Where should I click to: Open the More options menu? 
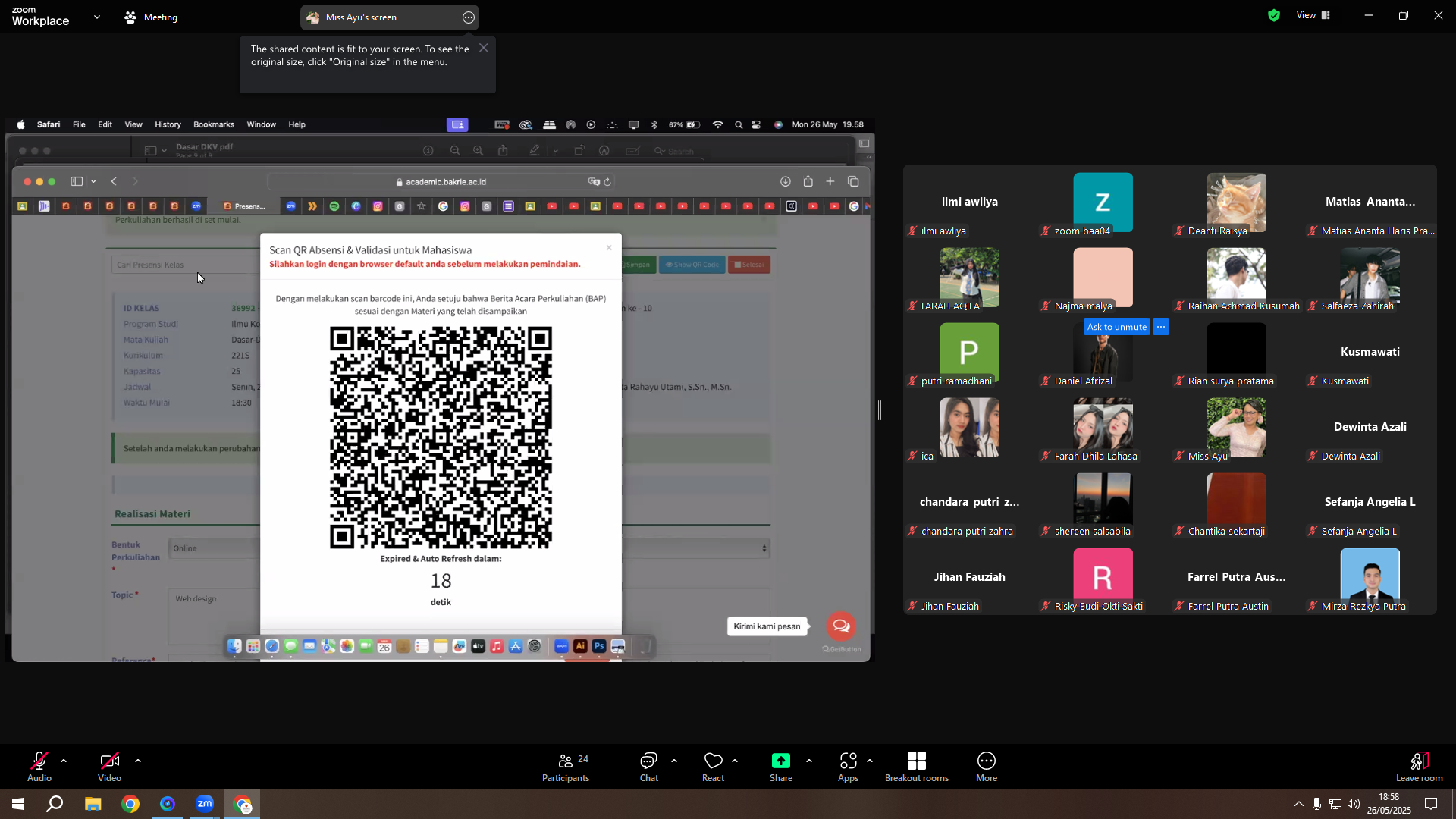click(x=987, y=766)
